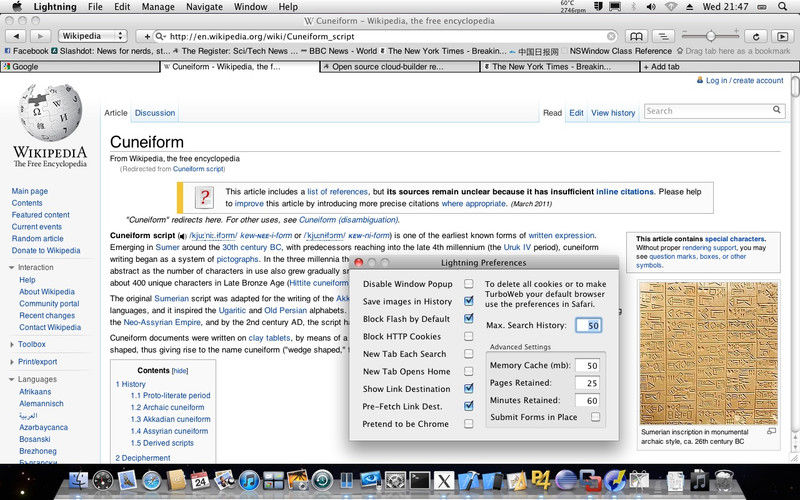Jump to 1.2 Archaic cuneiform section

[x=167, y=407]
